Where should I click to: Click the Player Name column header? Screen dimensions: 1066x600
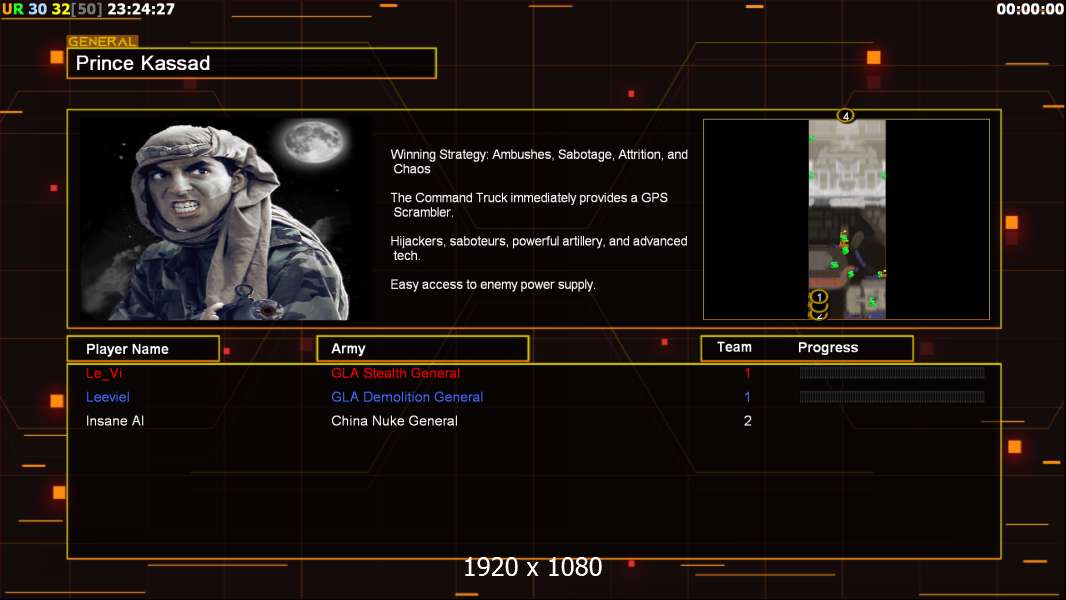[143, 349]
